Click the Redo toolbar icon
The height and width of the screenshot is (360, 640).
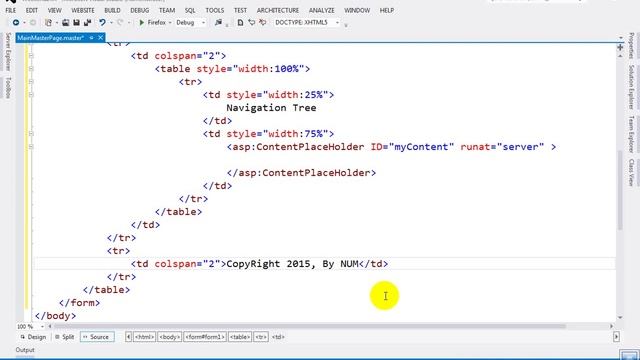click(120, 22)
